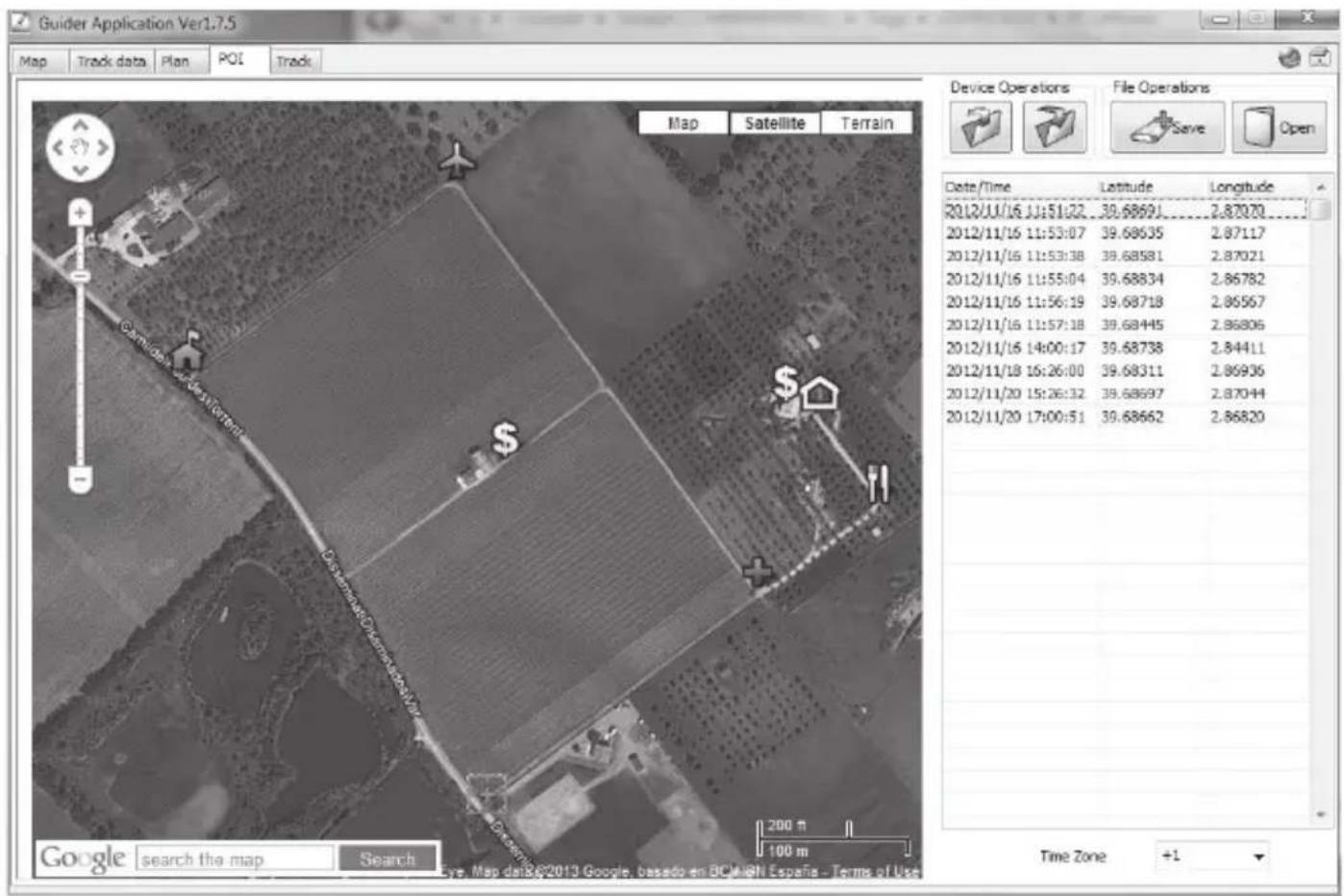The width and height of the screenshot is (1344, 896).
Task: Click the dollar marker in the middle field
Action: (x=505, y=438)
